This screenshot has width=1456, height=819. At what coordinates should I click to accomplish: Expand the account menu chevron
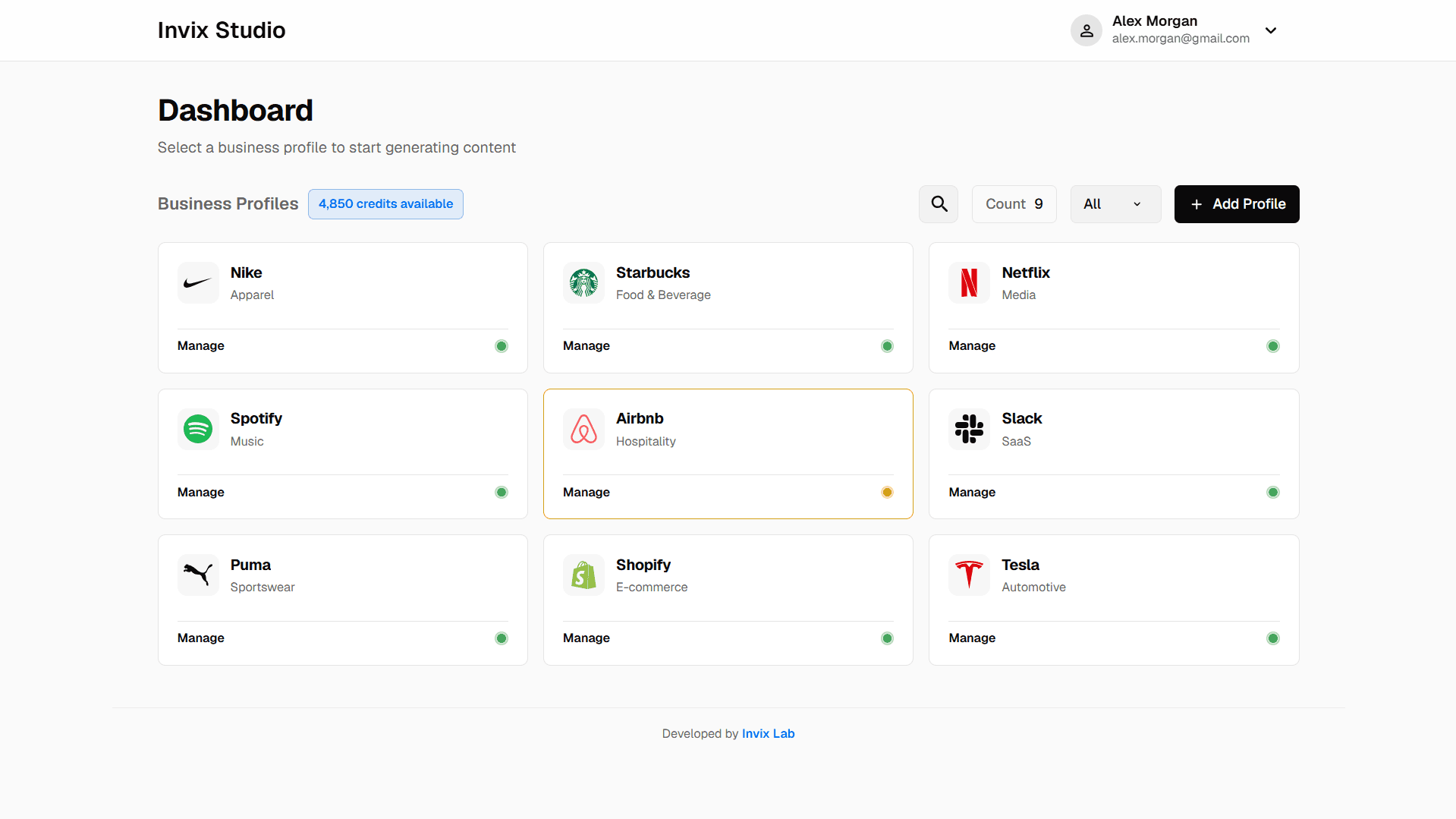click(1271, 30)
